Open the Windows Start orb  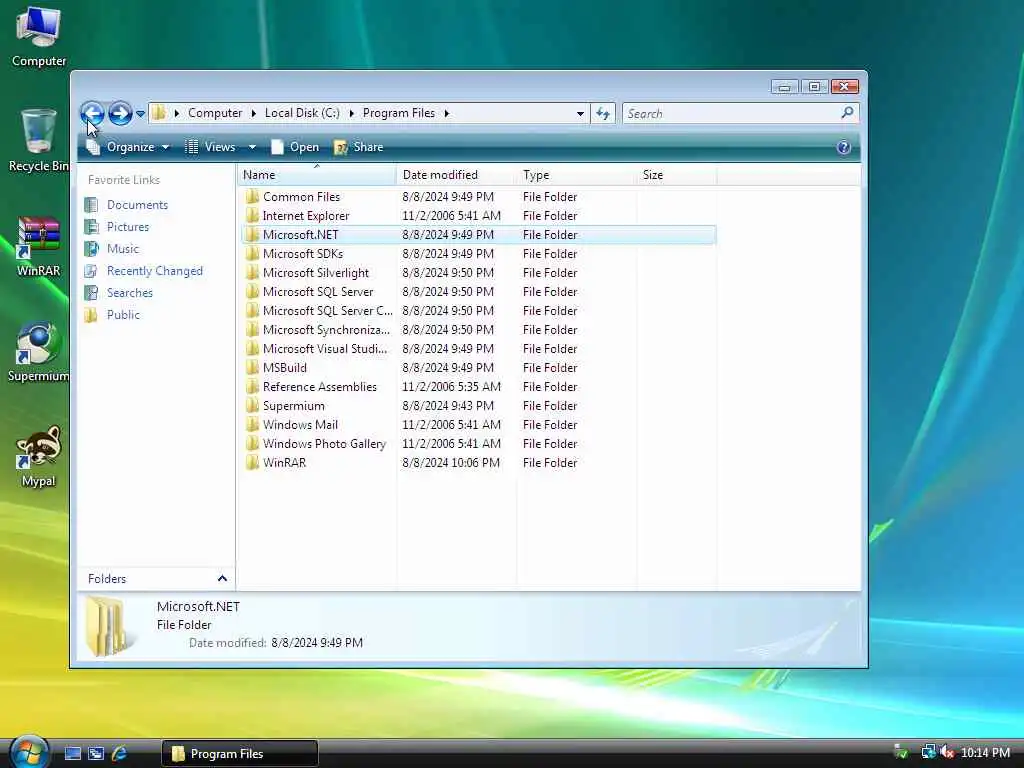29,752
